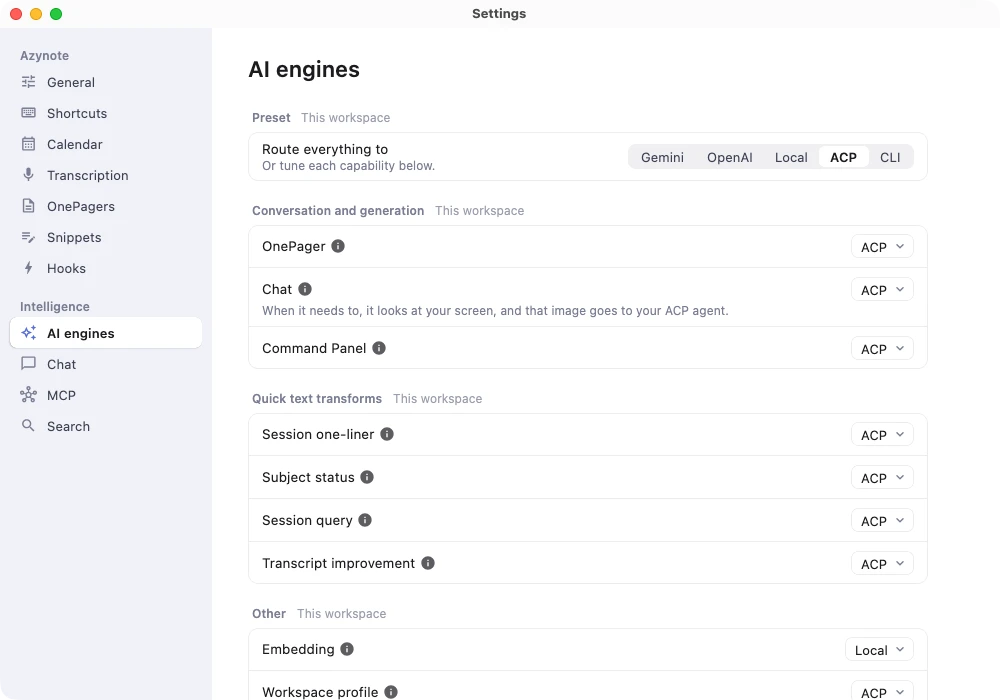Viewport: 1000px width, 700px height.
Task: Click the "Intelligence" sidebar section label
Action: click(54, 307)
